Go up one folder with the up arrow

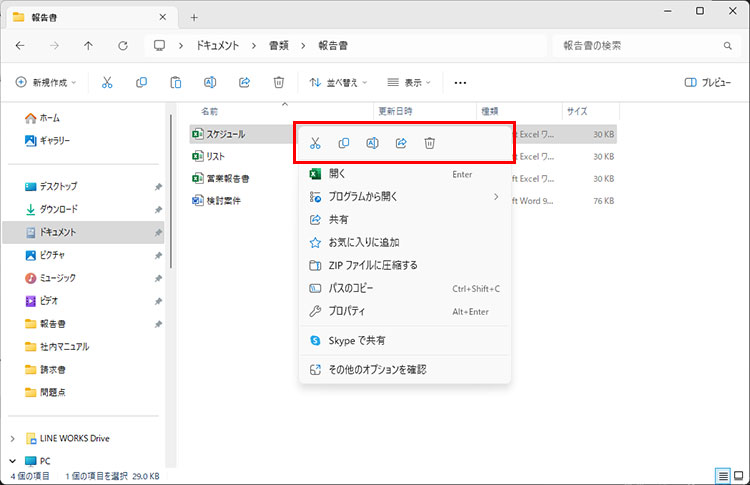coord(89,46)
